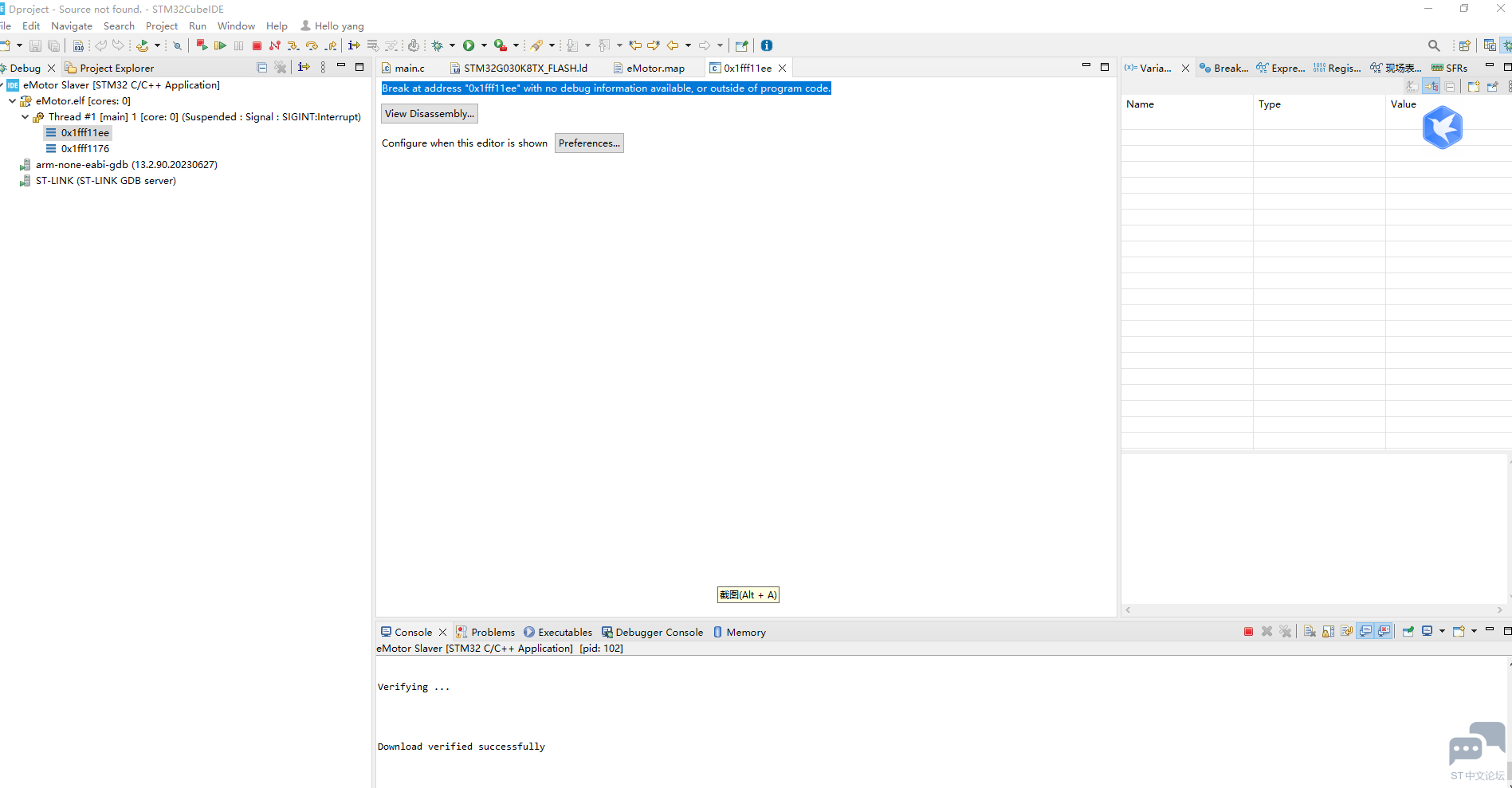Open the Project menu
1512x788 pixels.
(x=162, y=26)
